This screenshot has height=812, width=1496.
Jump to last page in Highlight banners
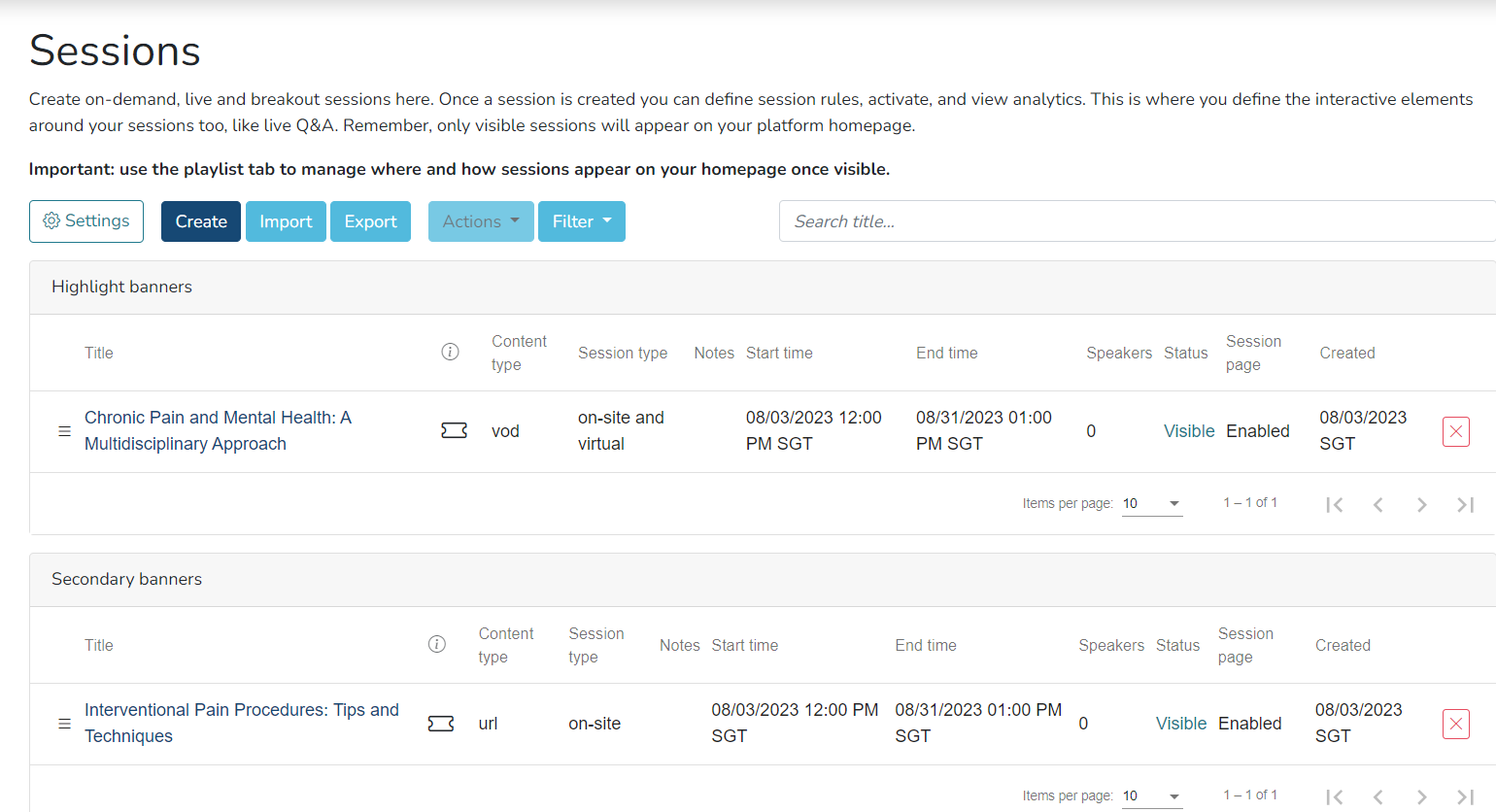[x=1465, y=504]
